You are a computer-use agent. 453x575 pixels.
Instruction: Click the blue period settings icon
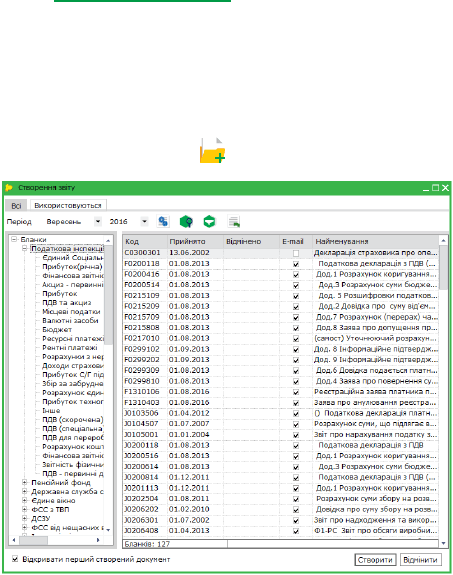coord(163,221)
